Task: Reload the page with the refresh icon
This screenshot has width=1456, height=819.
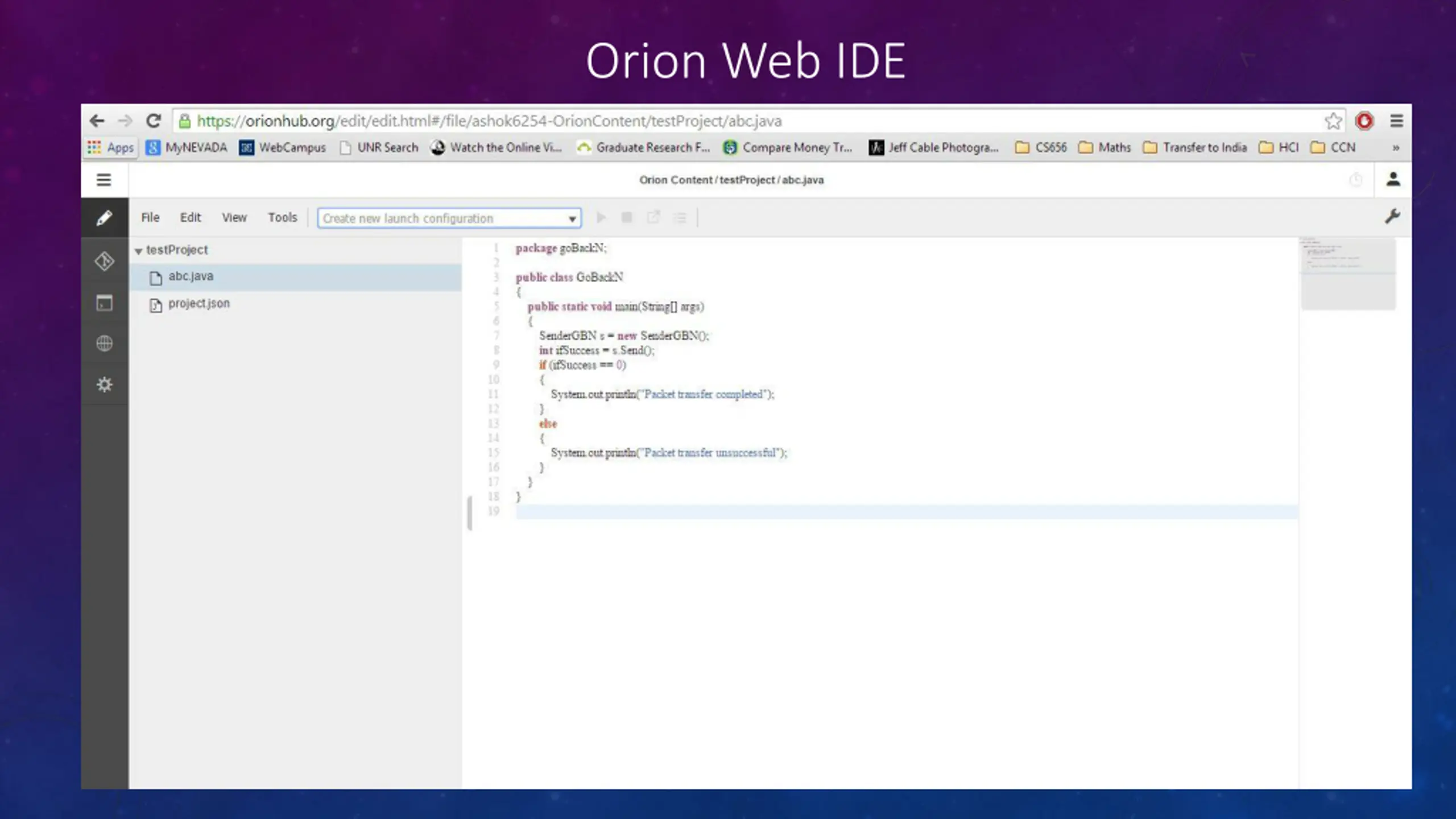Action: pos(154,121)
